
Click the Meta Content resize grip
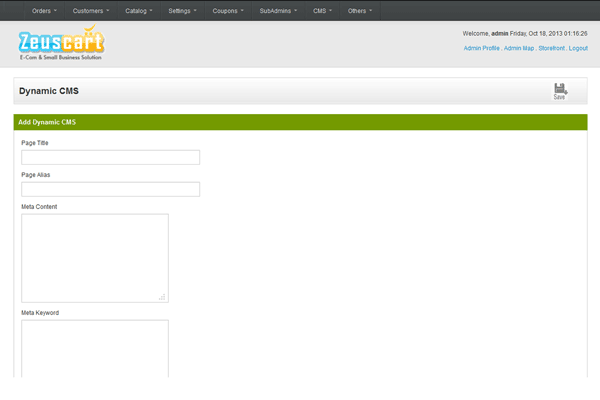pyautogui.click(x=163, y=297)
